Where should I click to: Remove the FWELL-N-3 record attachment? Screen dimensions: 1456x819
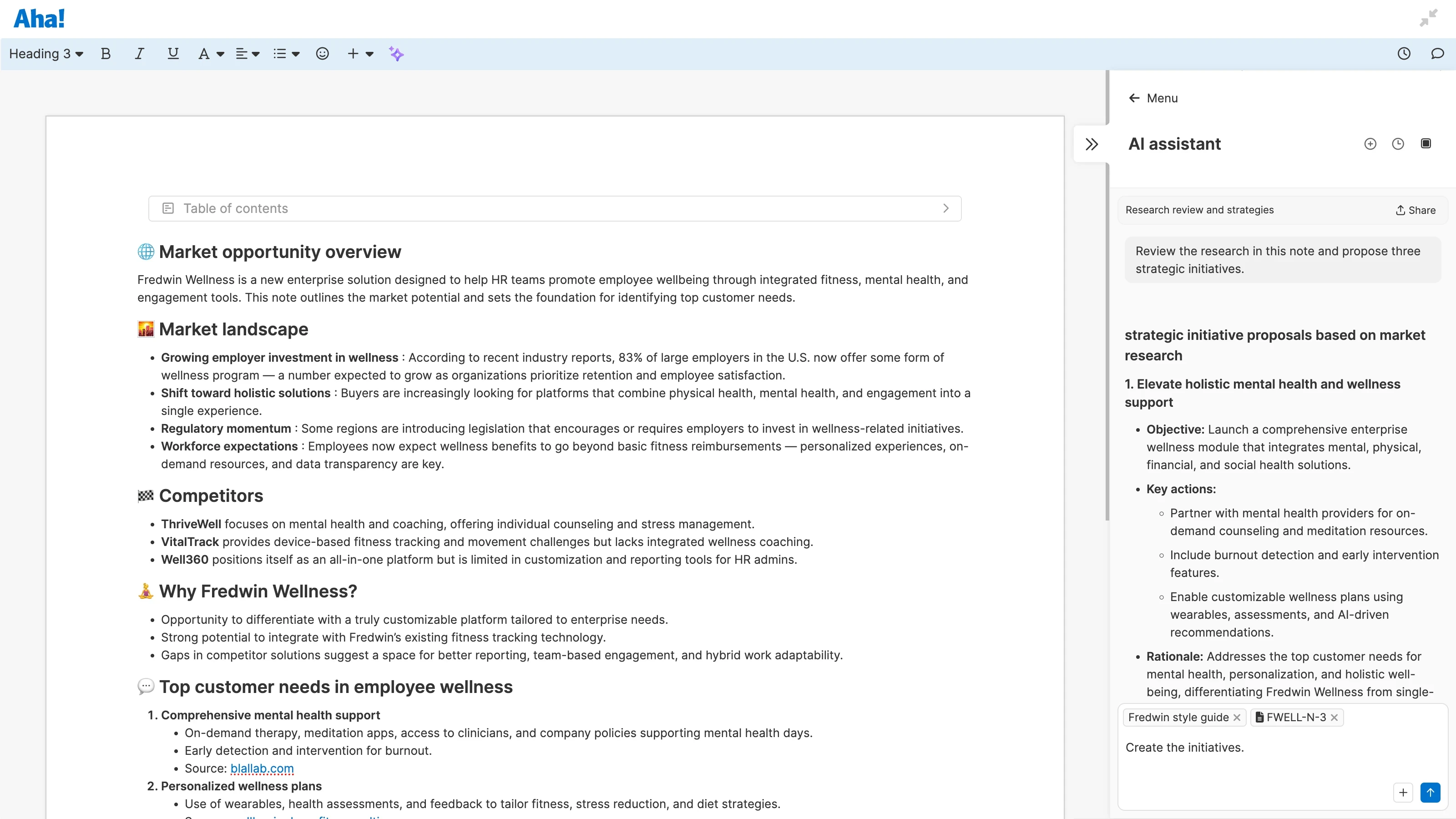coord(1335,717)
